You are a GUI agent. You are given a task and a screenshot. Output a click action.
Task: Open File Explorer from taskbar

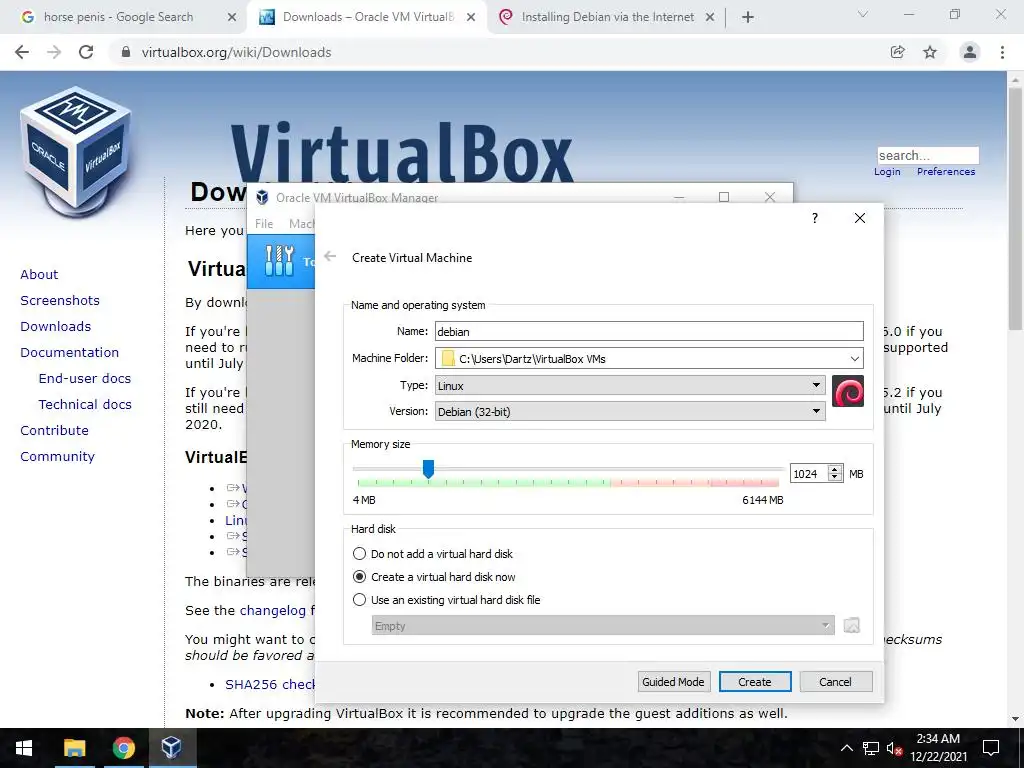[74, 748]
